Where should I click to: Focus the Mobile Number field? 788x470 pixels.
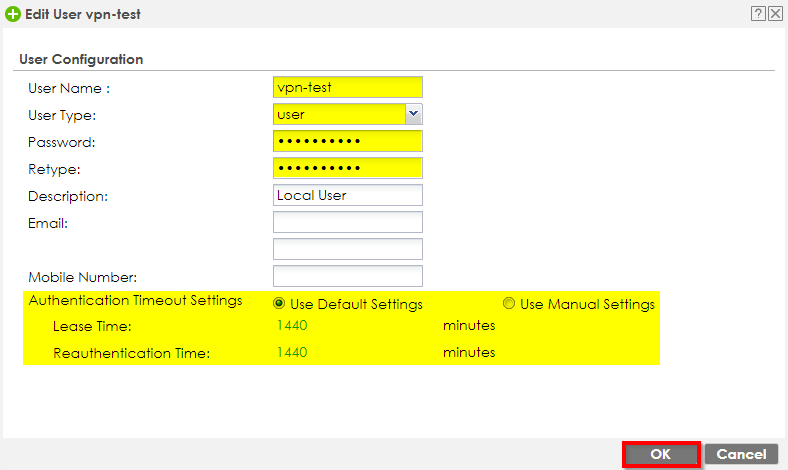(347, 276)
